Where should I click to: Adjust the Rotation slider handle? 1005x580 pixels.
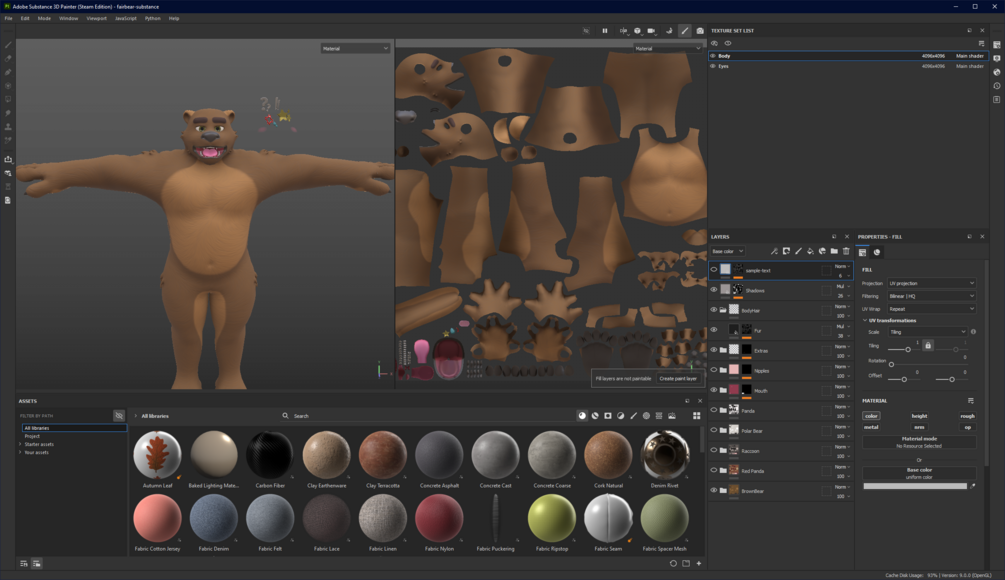[891, 365]
